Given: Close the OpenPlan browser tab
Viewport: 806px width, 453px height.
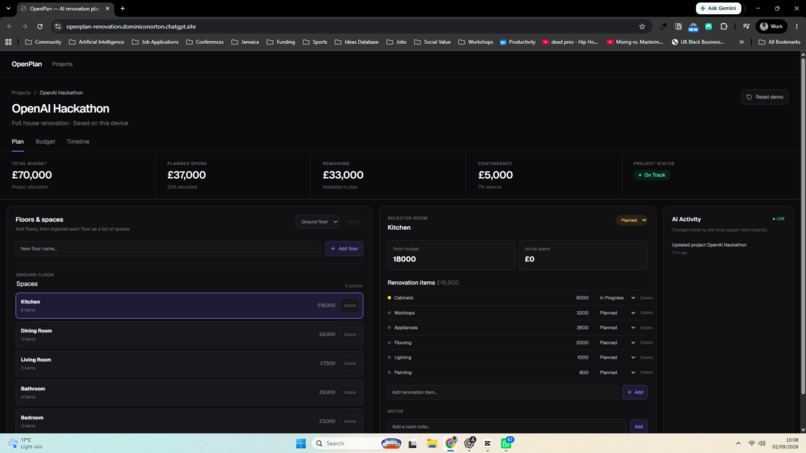Looking at the screenshot, I should coord(107,8).
